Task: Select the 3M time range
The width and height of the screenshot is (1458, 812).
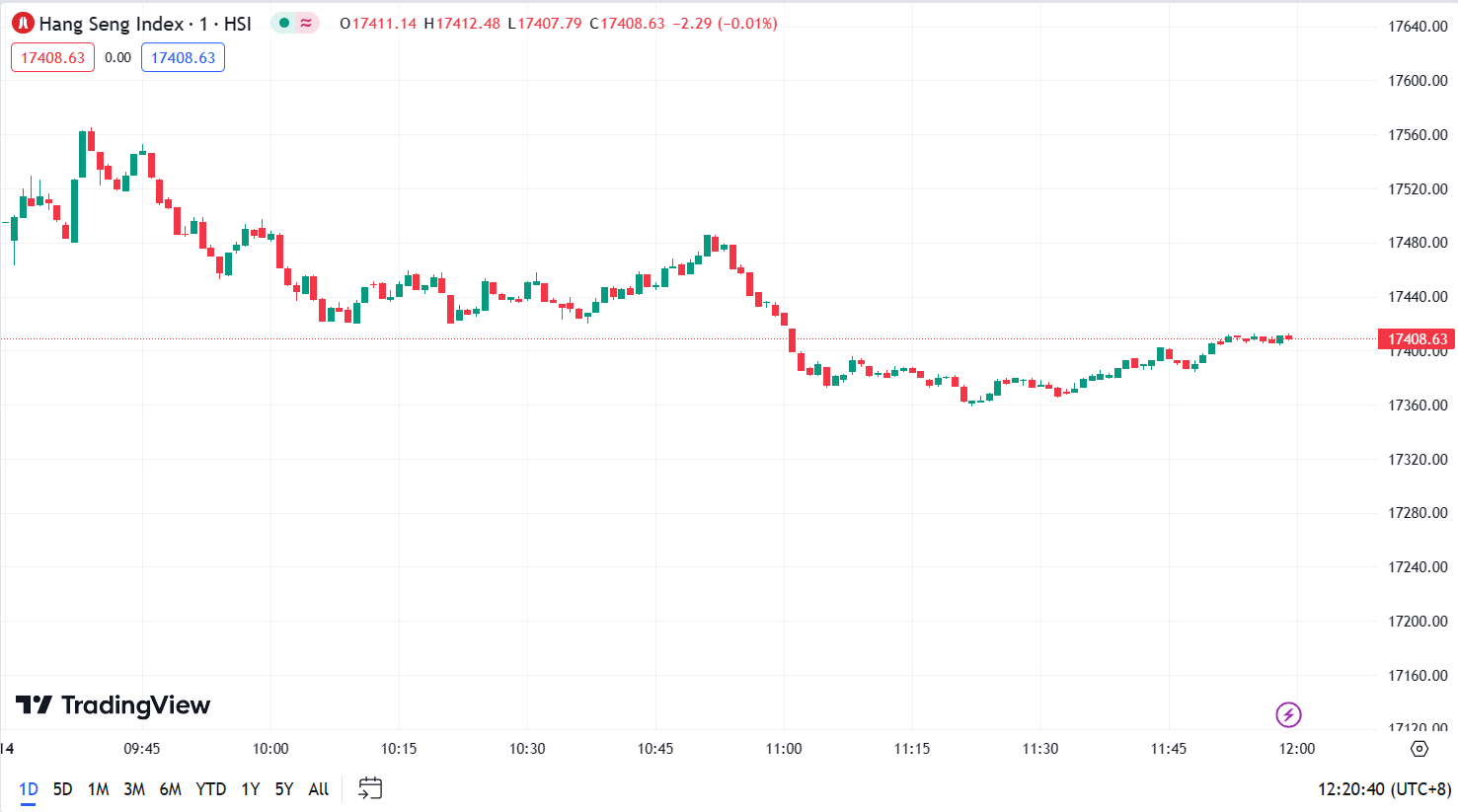Action: click(x=134, y=789)
